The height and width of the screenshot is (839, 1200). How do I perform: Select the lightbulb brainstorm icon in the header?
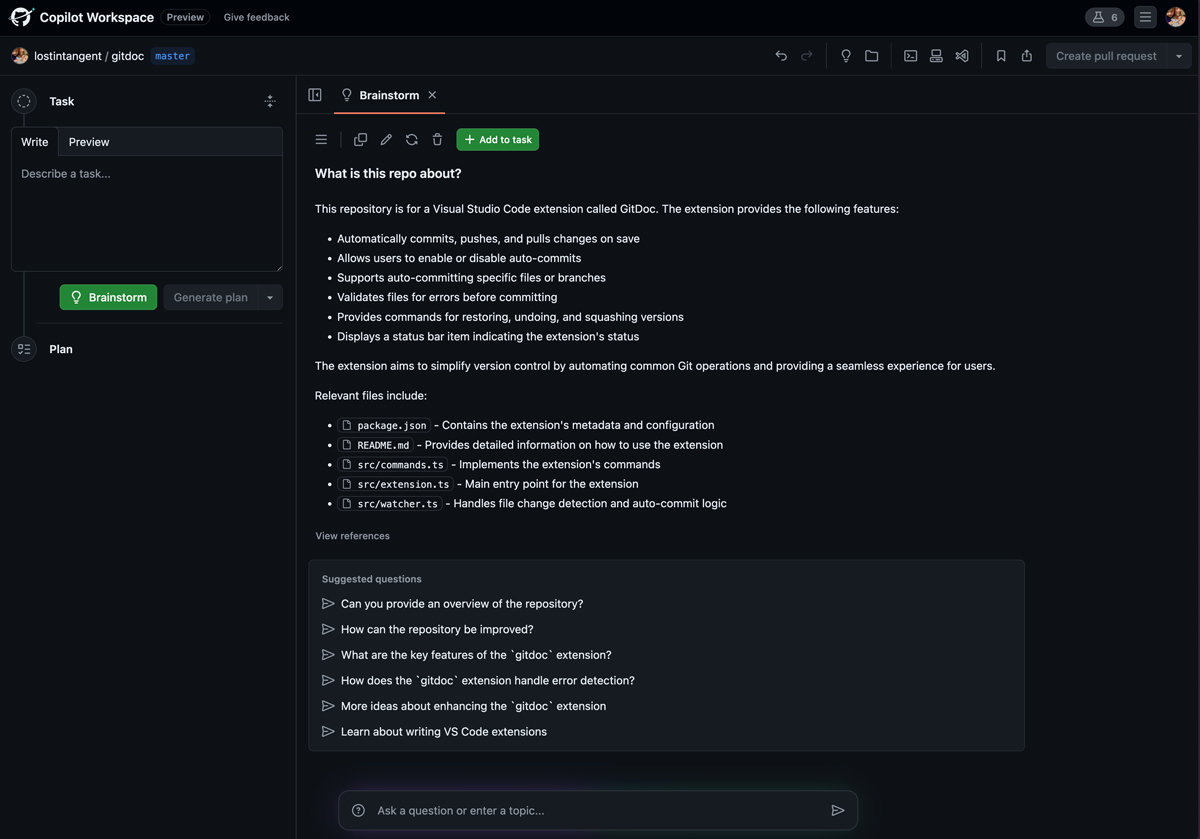tap(345, 95)
